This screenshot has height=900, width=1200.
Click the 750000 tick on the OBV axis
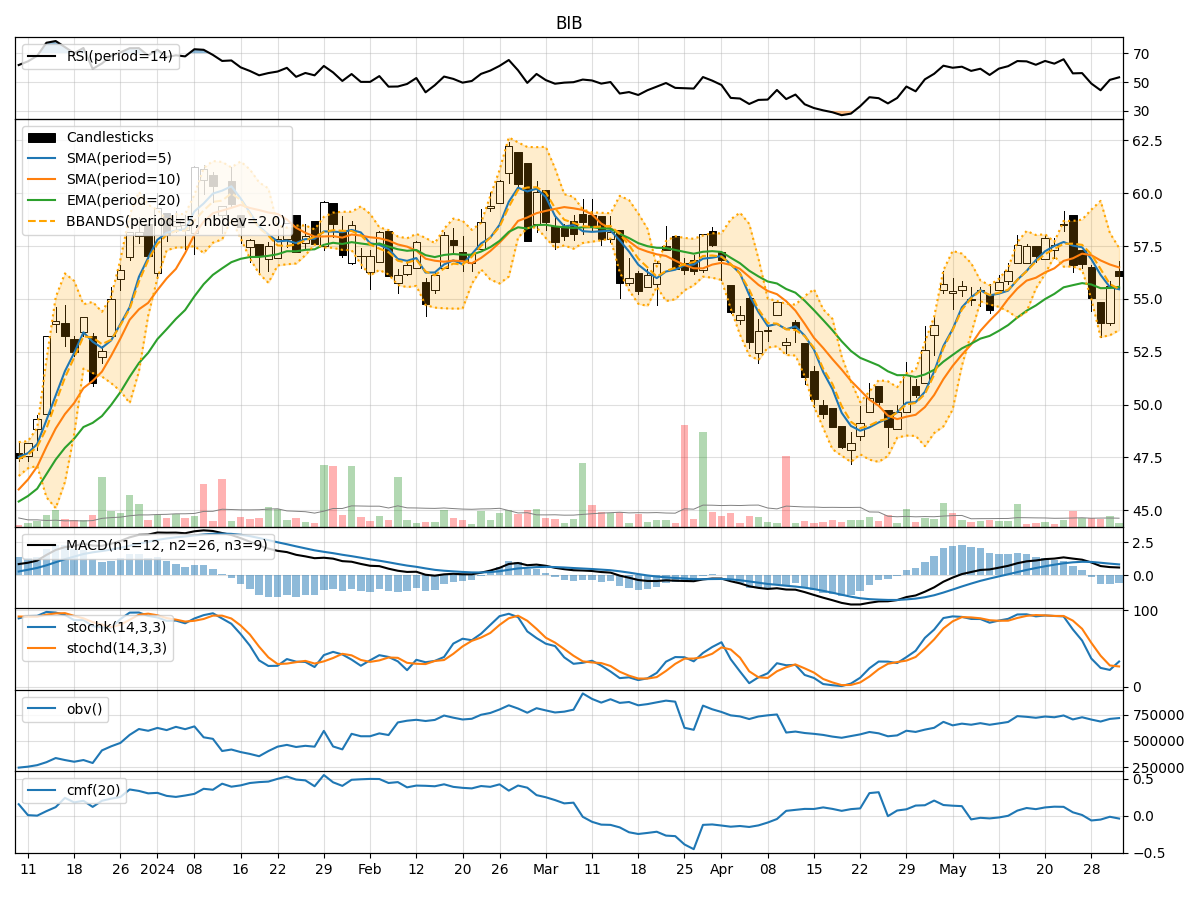pyautogui.click(x=1159, y=715)
